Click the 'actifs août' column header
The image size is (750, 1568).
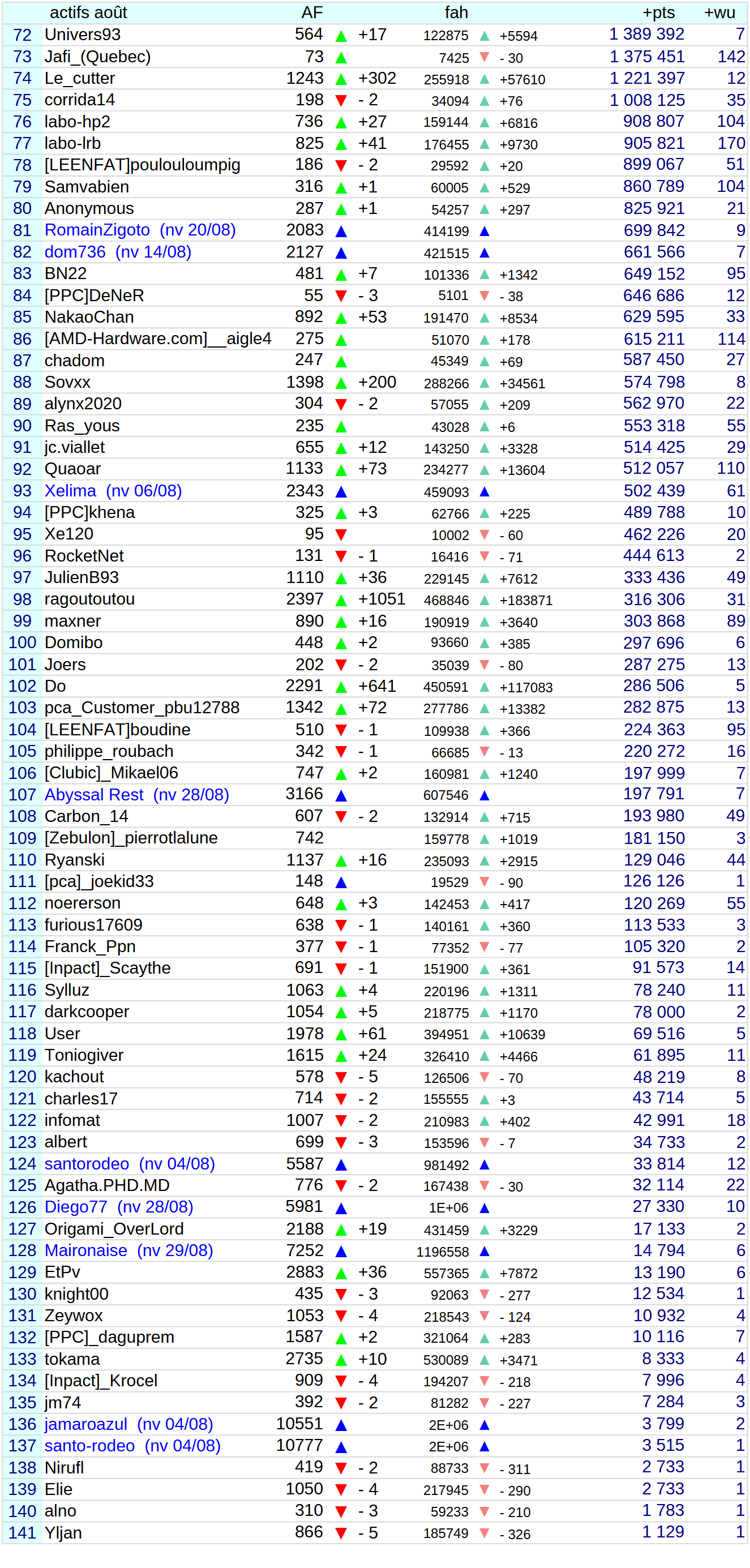pyautogui.click(x=88, y=12)
